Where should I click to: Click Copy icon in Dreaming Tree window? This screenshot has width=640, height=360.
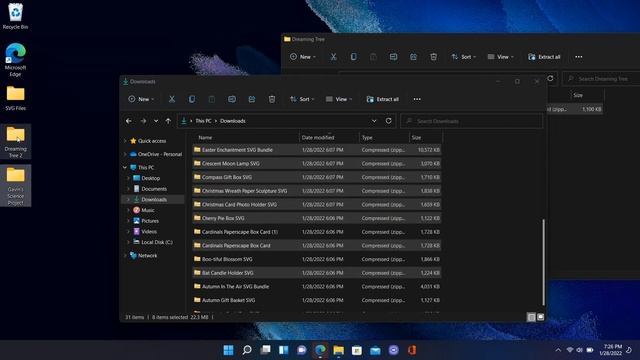pos(353,57)
